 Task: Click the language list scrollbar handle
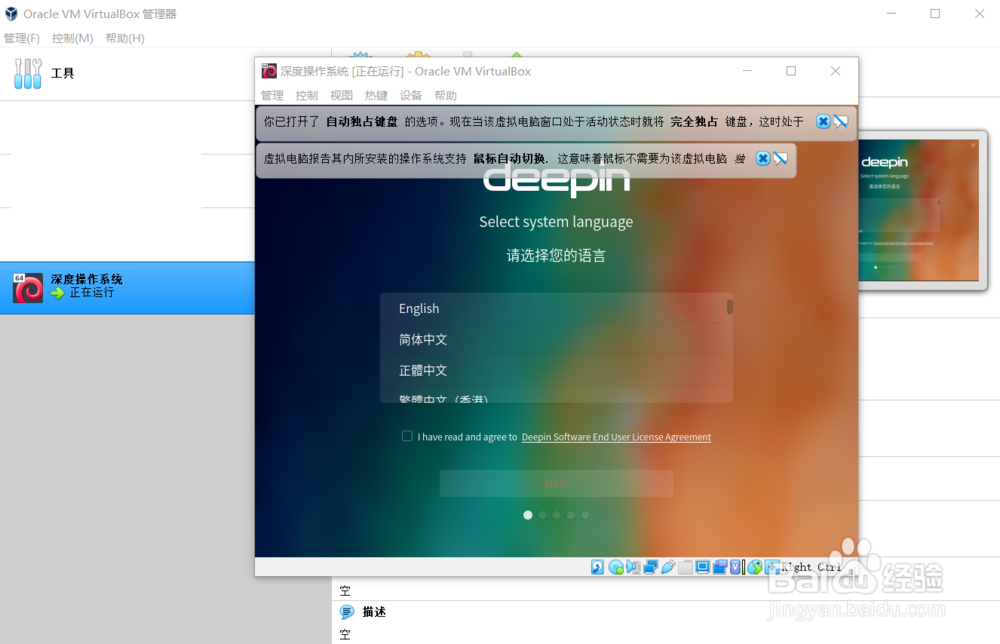pyautogui.click(x=730, y=307)
